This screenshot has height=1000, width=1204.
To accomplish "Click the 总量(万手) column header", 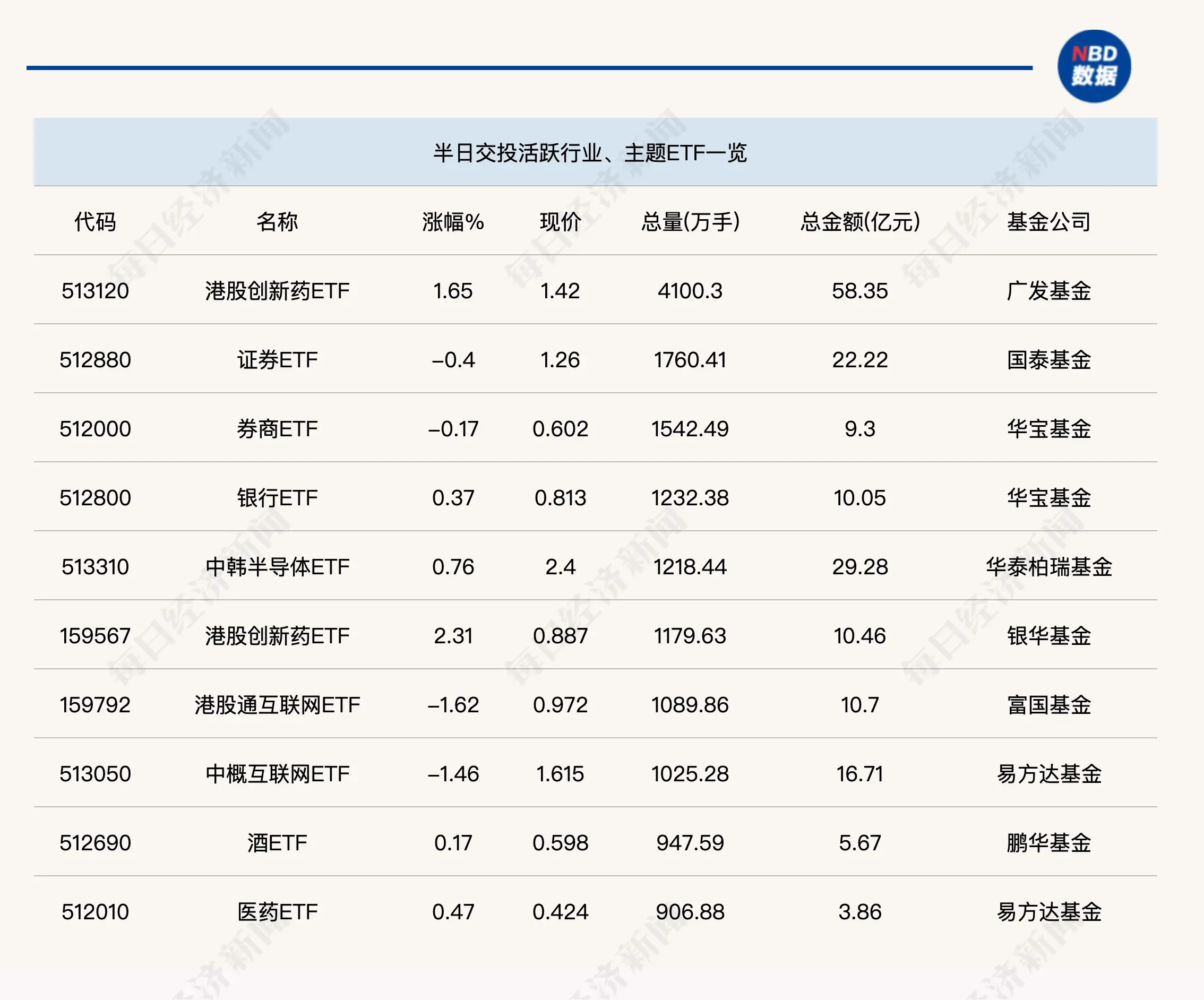I will click(690, 222).
